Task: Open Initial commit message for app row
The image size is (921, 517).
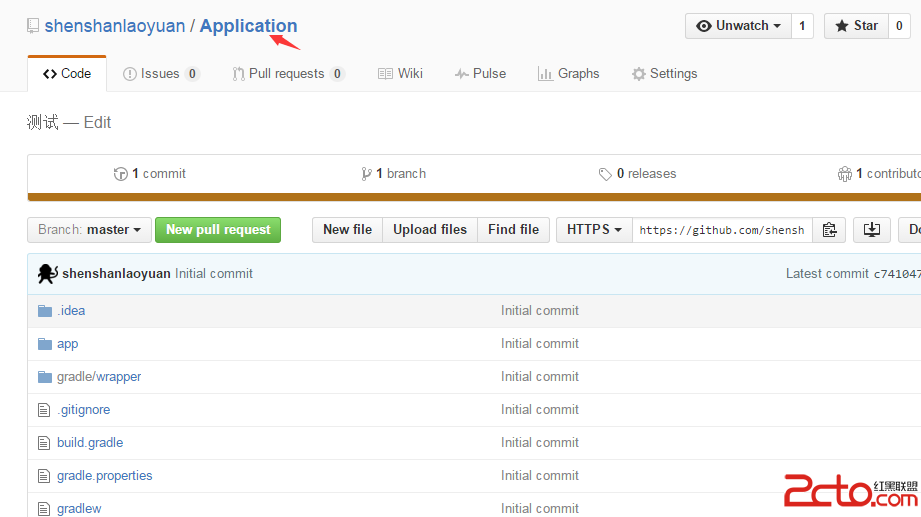Action: click(x=540, y=344)
